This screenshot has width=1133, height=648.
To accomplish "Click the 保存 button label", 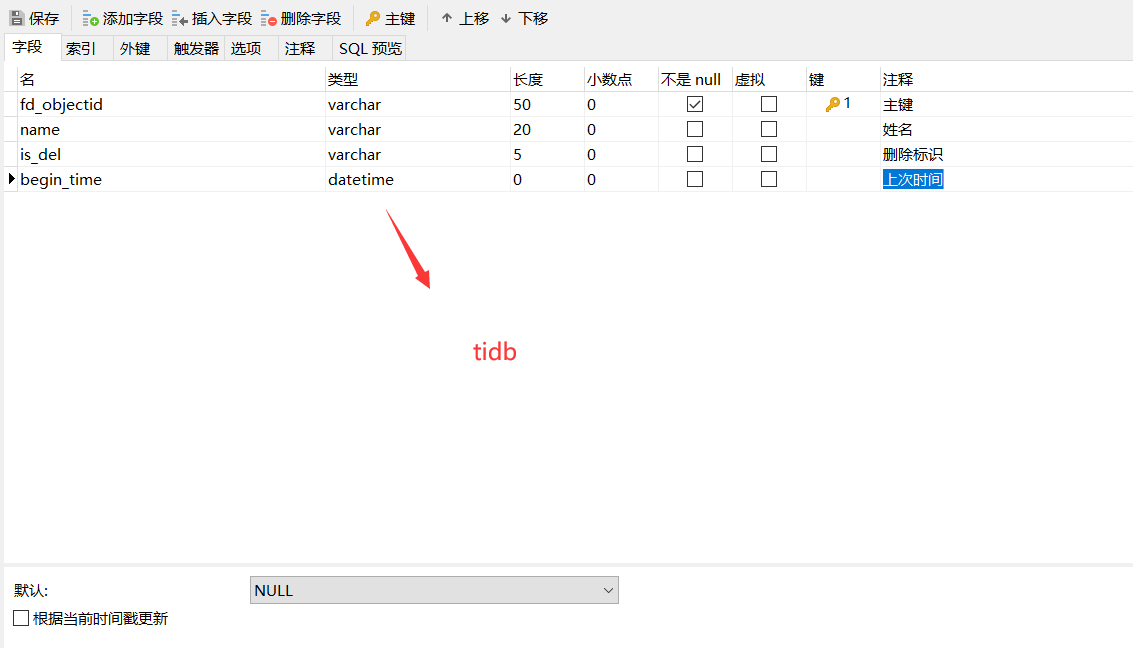I will coord(44,19).
